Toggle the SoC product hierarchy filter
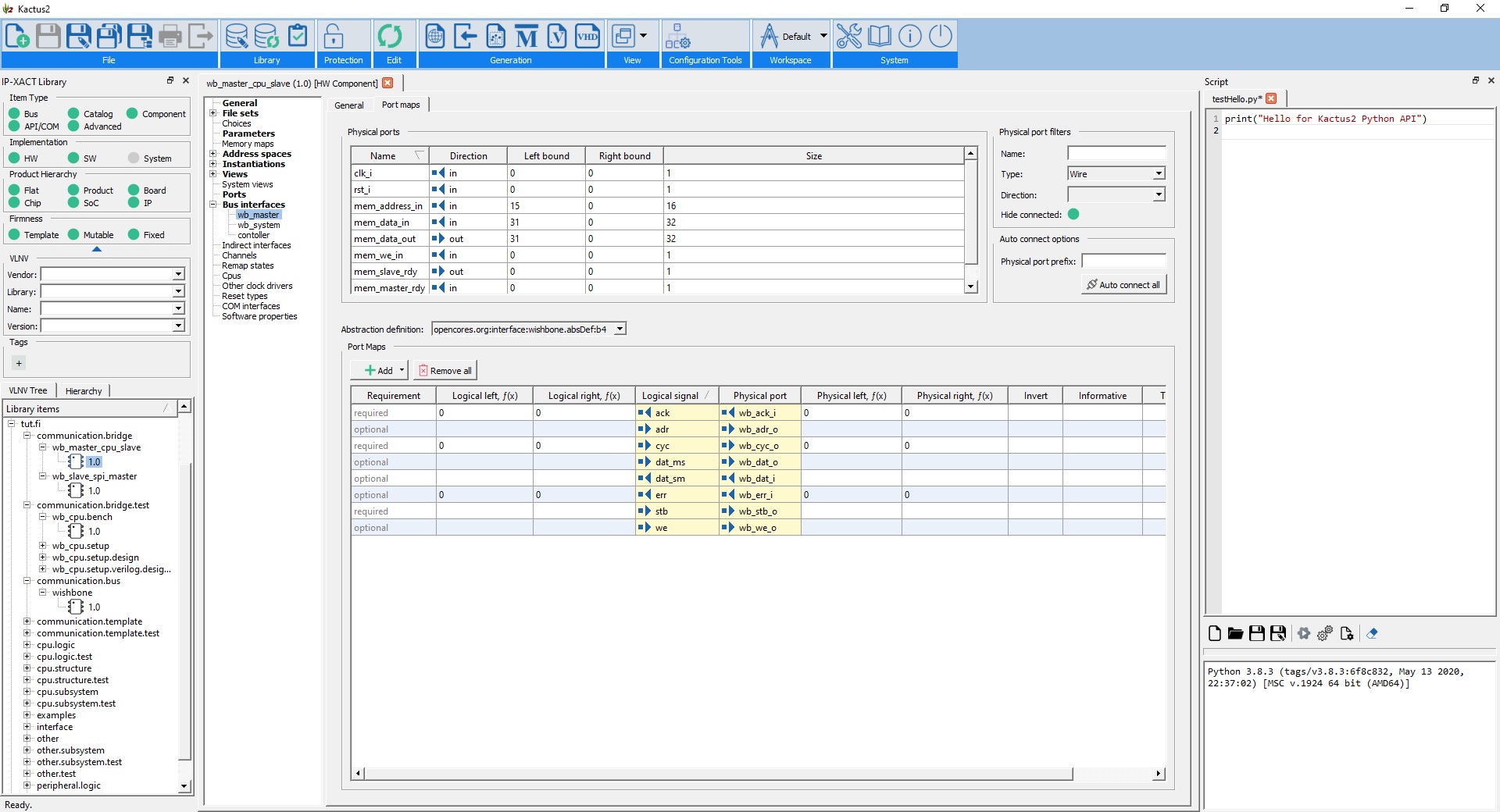 73,203
